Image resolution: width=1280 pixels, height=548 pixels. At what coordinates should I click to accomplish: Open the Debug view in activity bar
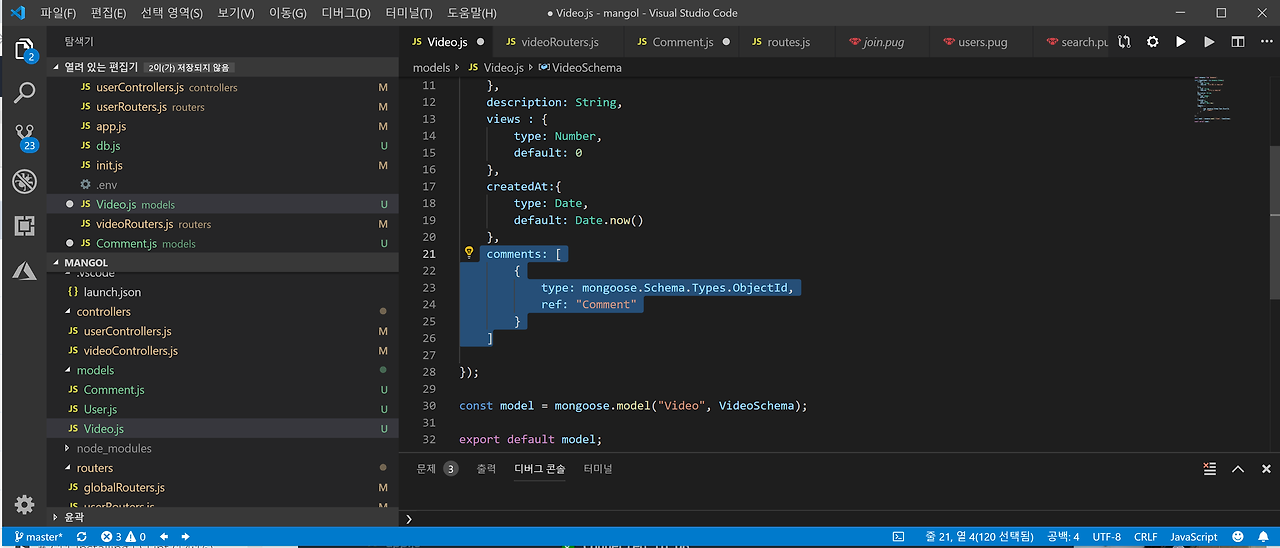point(25,181)
